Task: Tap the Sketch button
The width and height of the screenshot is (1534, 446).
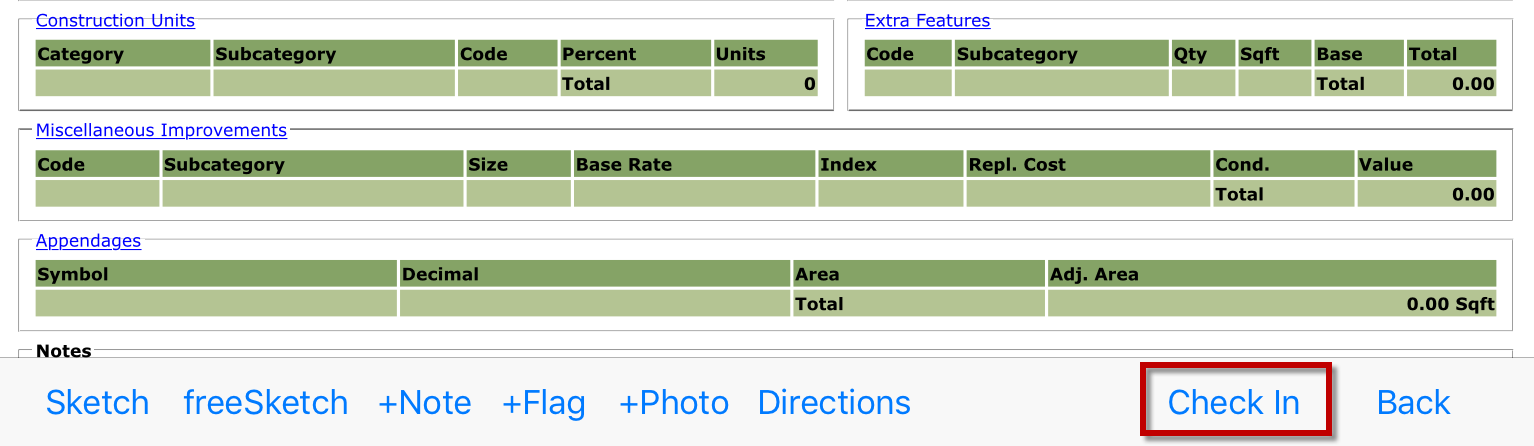Action: coord(98,402)
